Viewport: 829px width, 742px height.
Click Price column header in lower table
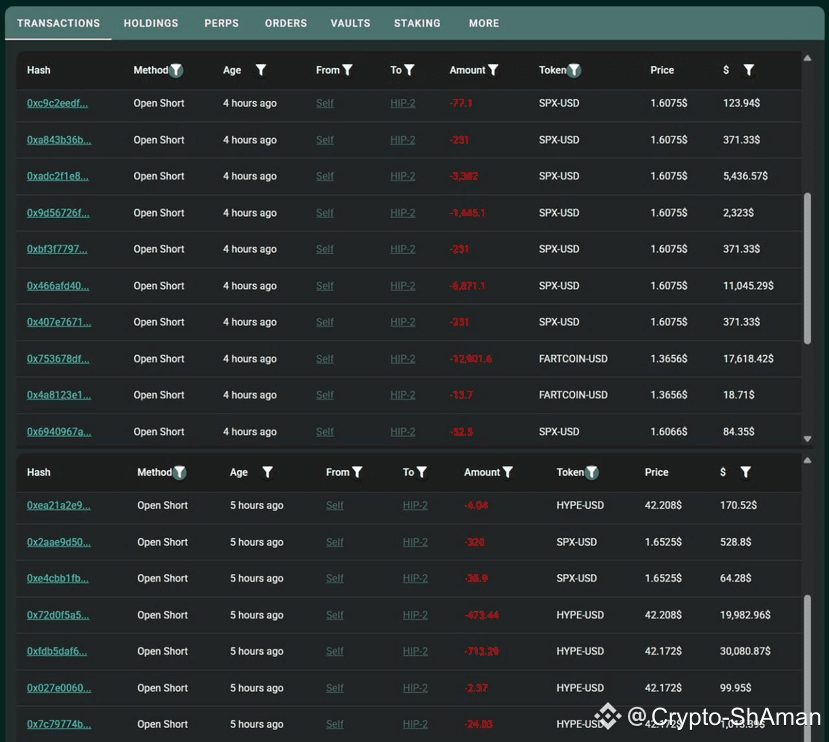(656, 472)
